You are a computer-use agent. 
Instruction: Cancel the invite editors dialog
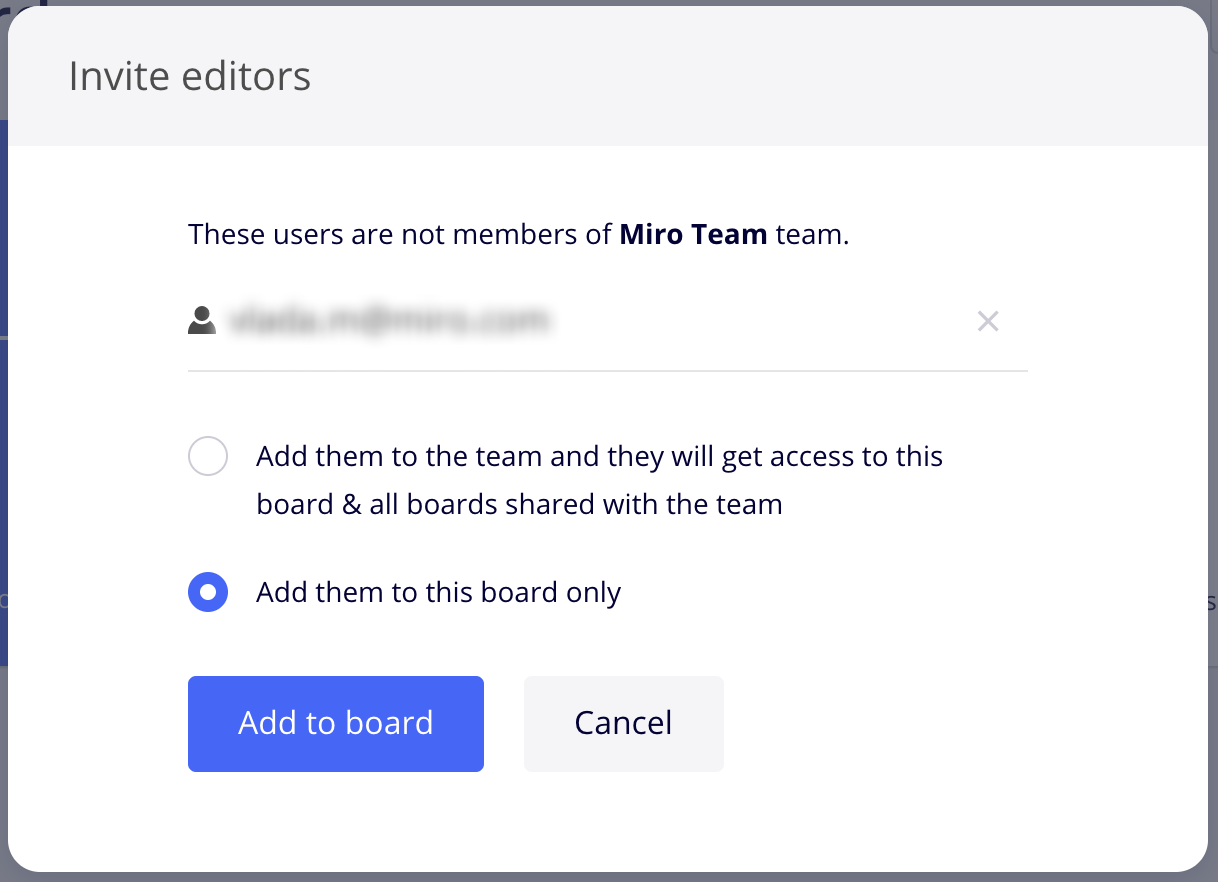(x=623, y=723)
